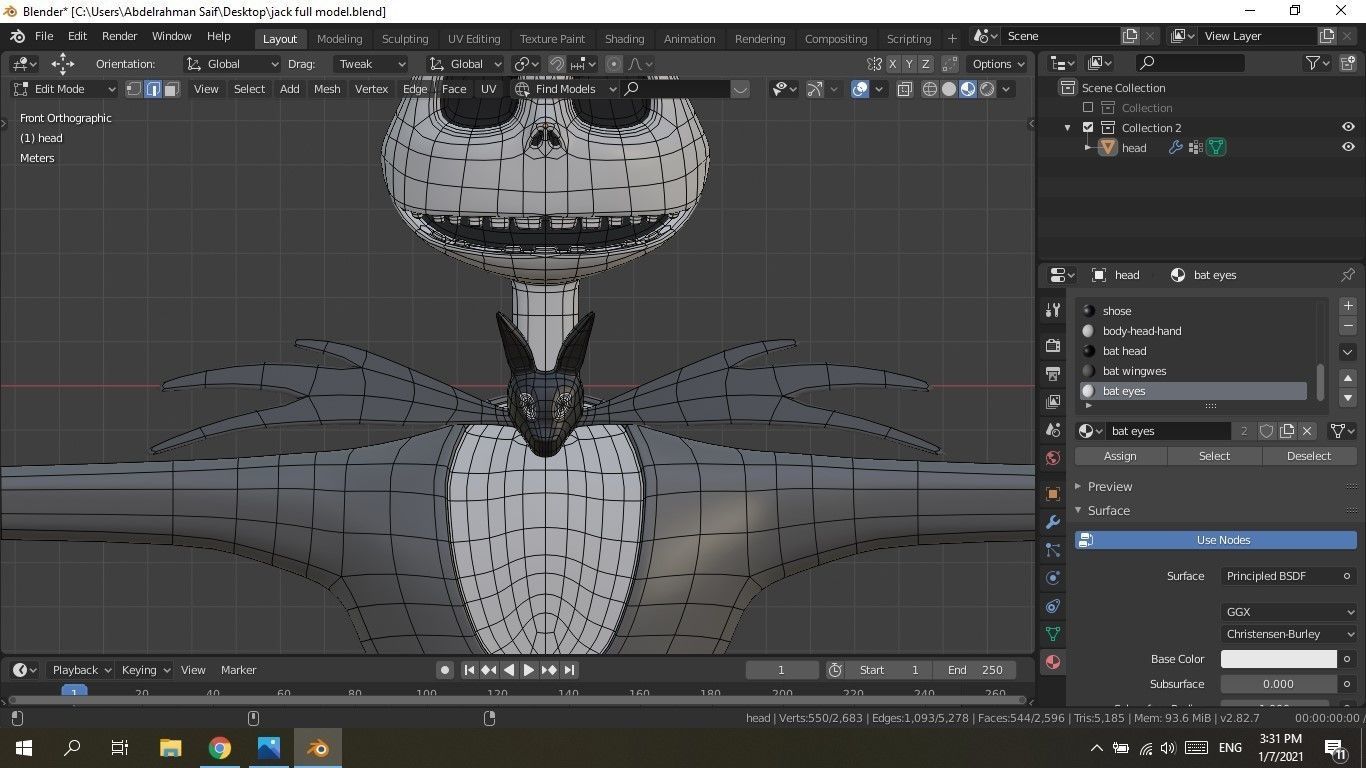The height and width of the screenshot is (768, 1366).
Task: Select material preview viewport shading
Action: click(968, 89)
